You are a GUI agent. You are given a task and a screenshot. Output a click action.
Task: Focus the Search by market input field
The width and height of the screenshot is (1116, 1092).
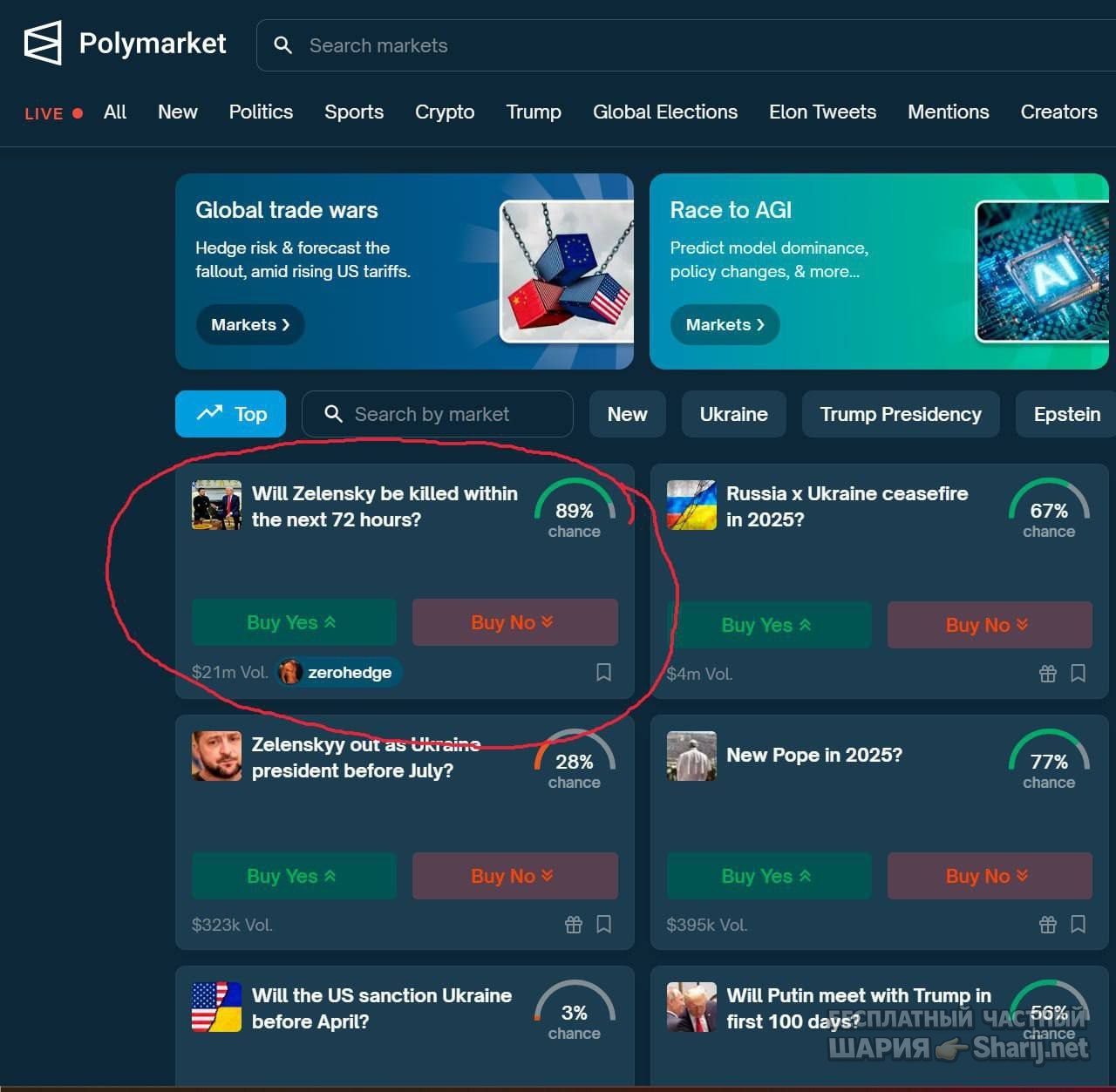coord(437,414)
